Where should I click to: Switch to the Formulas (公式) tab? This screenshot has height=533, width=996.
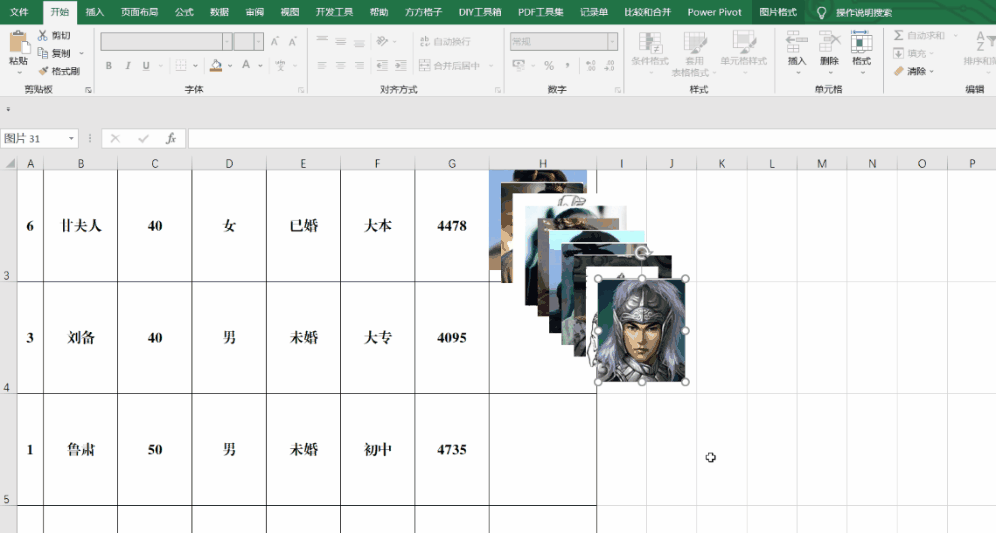(184, 12)
